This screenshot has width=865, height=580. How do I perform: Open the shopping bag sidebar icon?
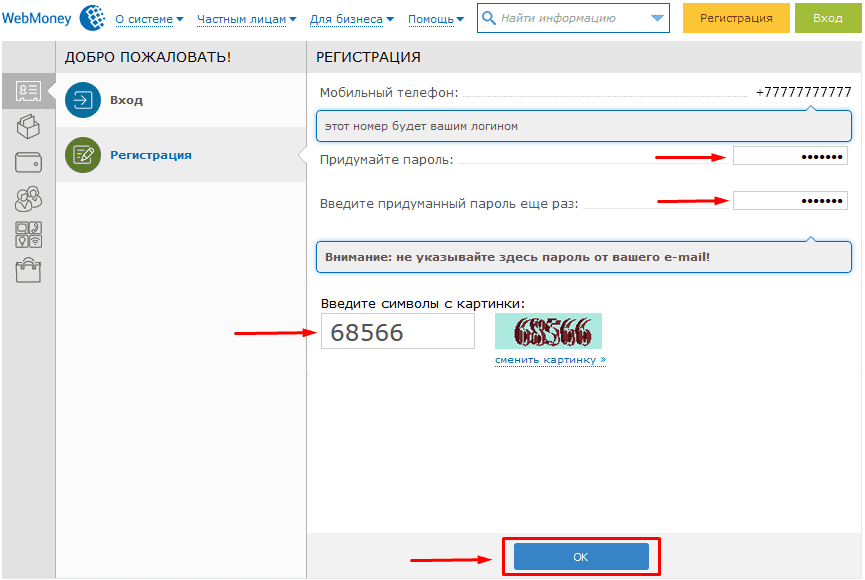[28, 270]
